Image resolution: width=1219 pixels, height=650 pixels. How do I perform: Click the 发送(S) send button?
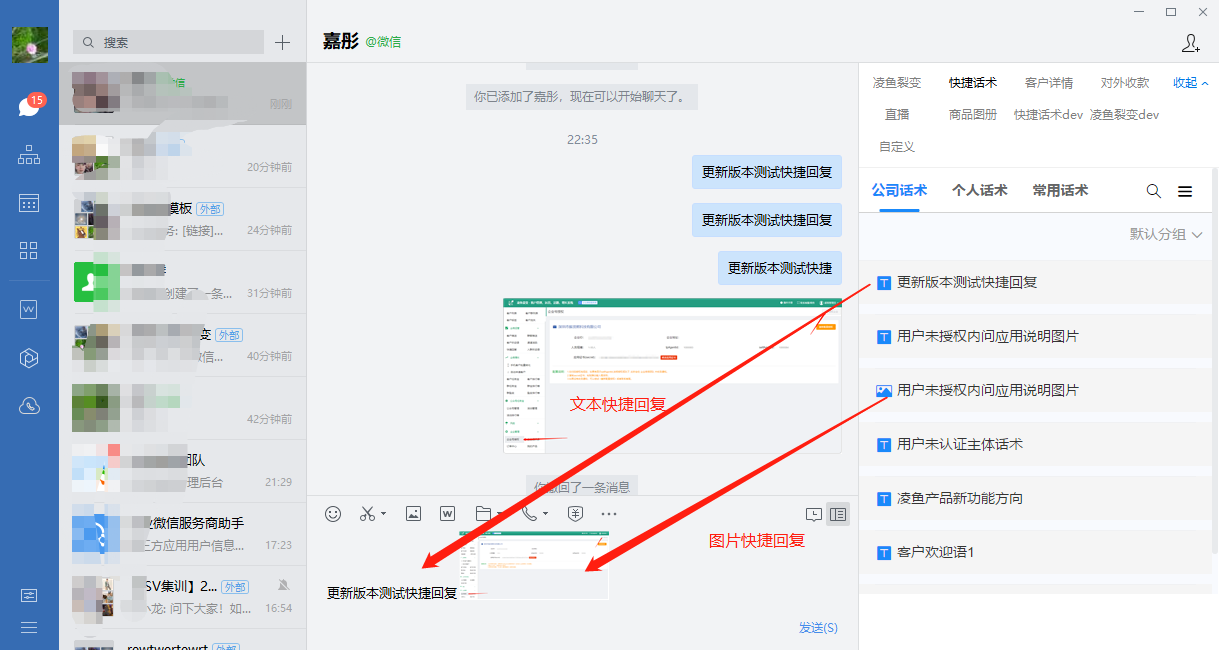pos(818,627)
